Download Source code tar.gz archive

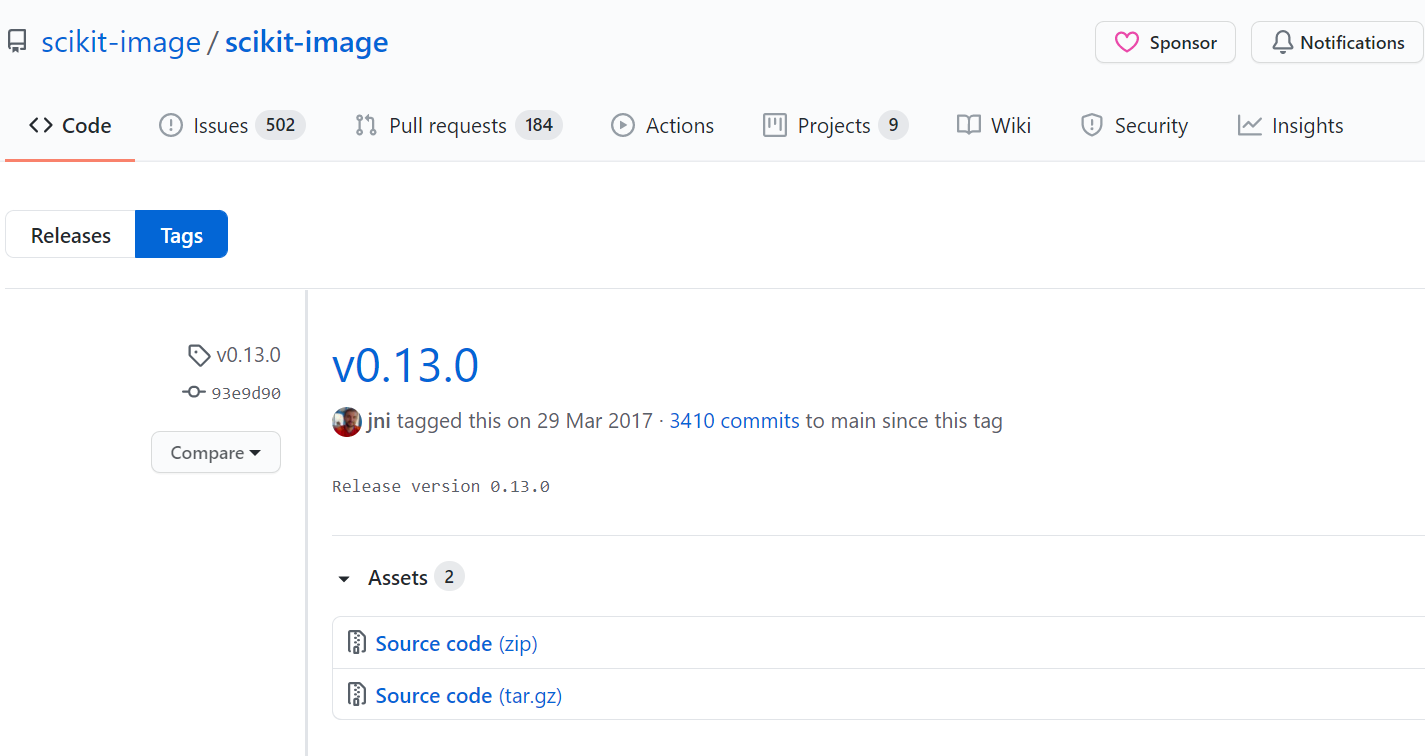coord(469,695)
